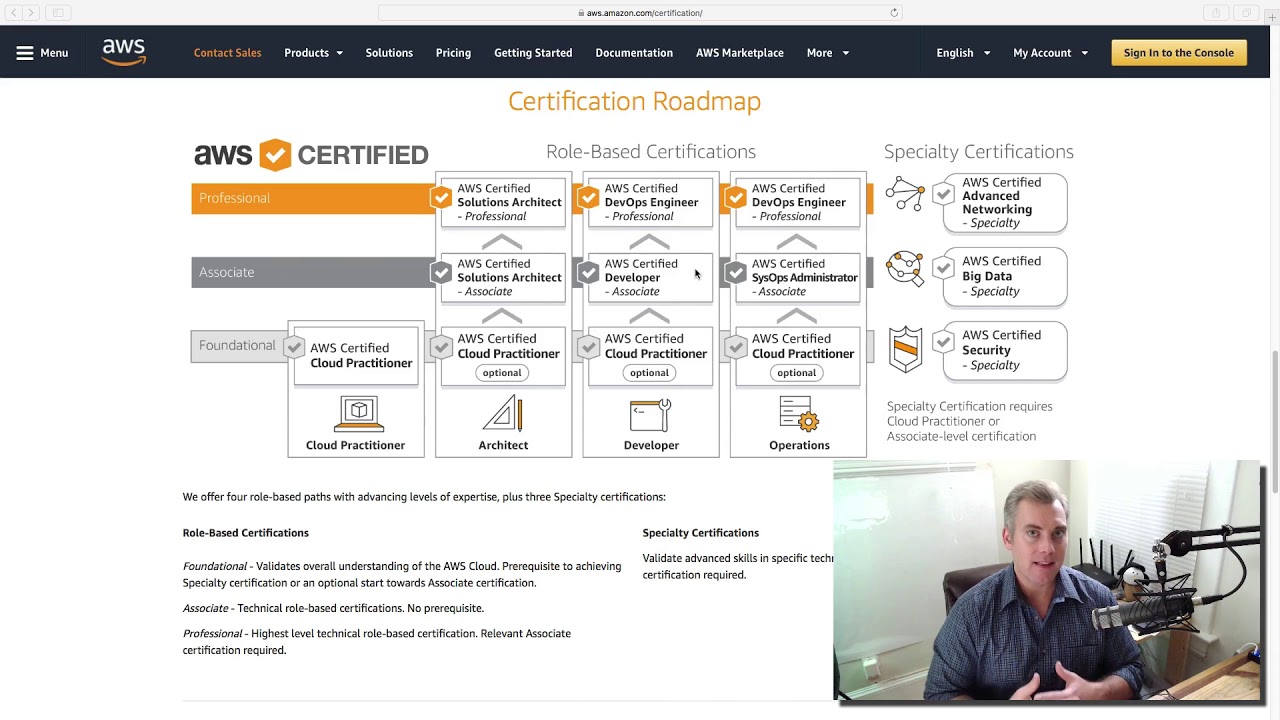
Task: Click the Advanced Networking network icon
Action: pyautogui.click(x=905, y=194)
